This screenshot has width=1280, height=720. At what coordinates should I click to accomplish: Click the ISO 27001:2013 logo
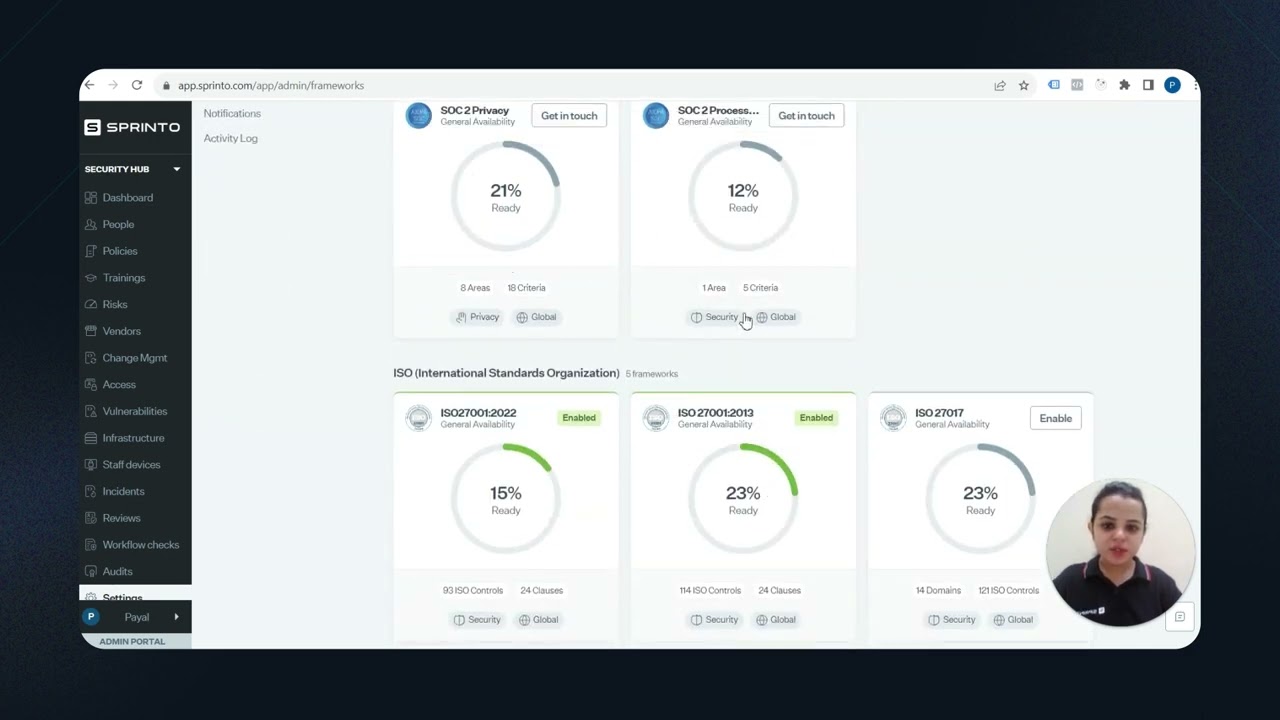[x=656, y=418]
